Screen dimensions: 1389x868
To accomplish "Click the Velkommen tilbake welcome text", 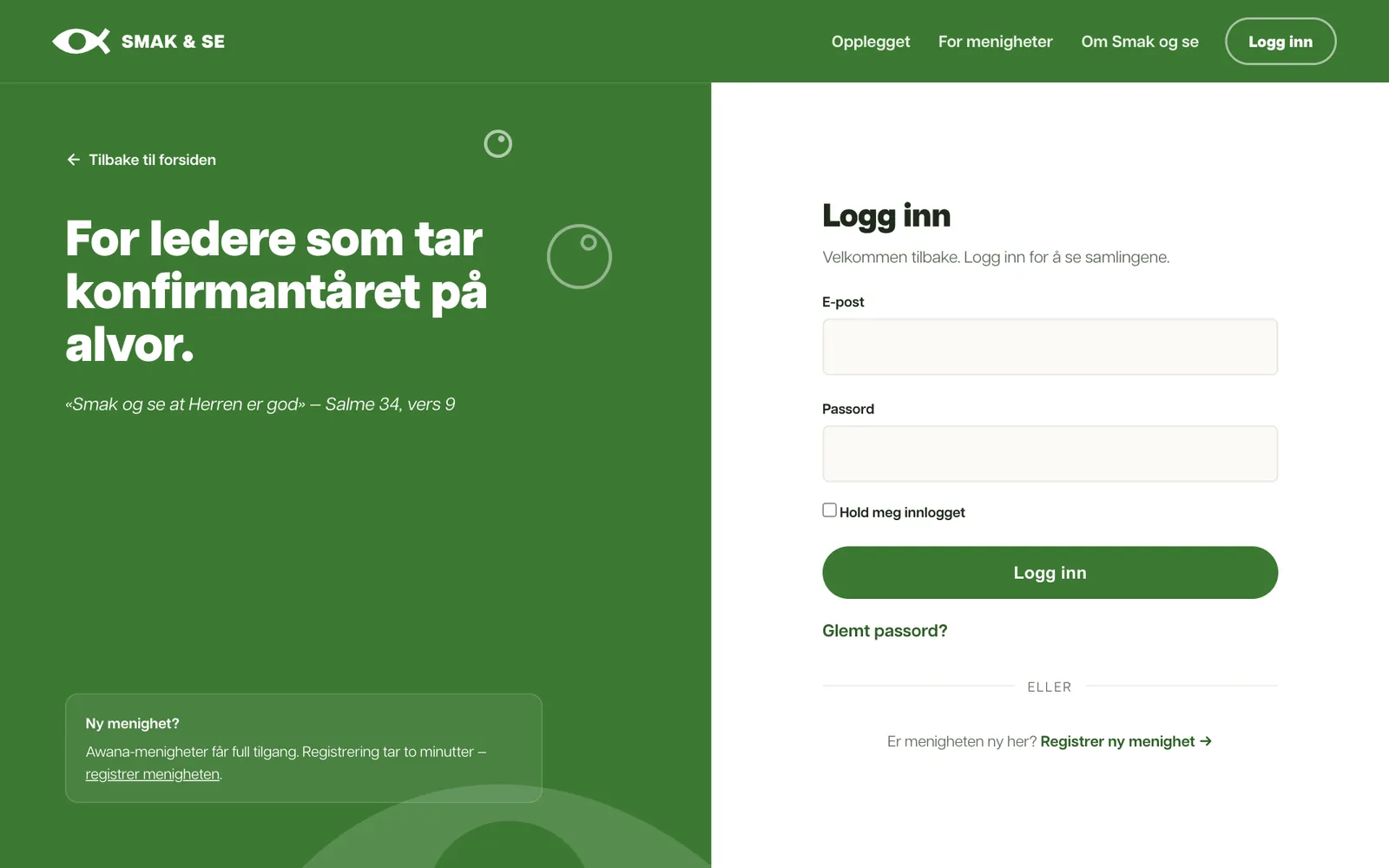I will [x=996, y=257].
